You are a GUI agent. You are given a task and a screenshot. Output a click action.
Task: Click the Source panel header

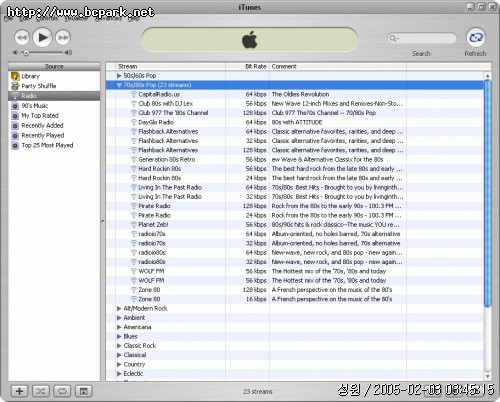pos(54,66)
